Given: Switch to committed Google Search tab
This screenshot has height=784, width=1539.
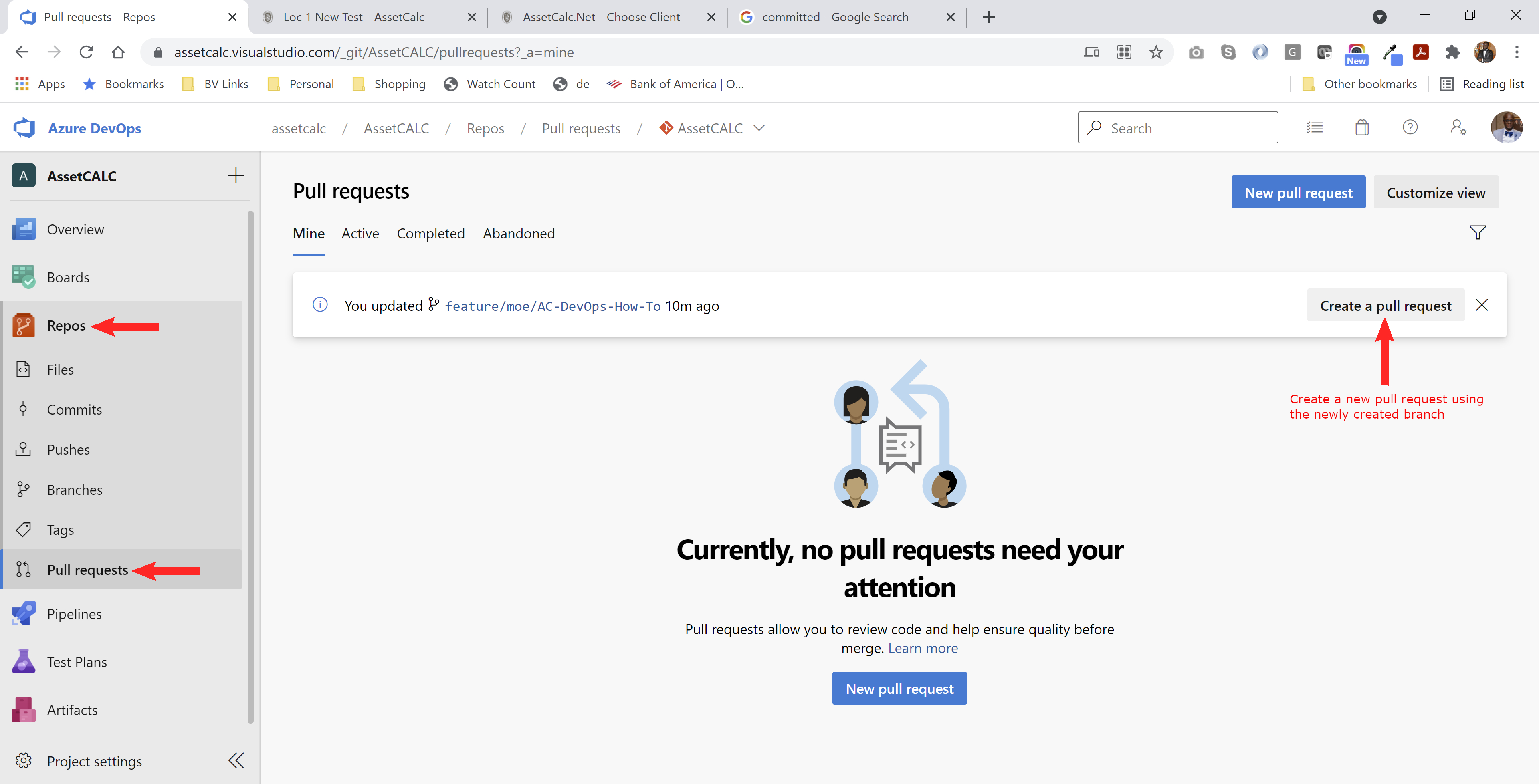Looking at the screenshot, I should [847, 17].
